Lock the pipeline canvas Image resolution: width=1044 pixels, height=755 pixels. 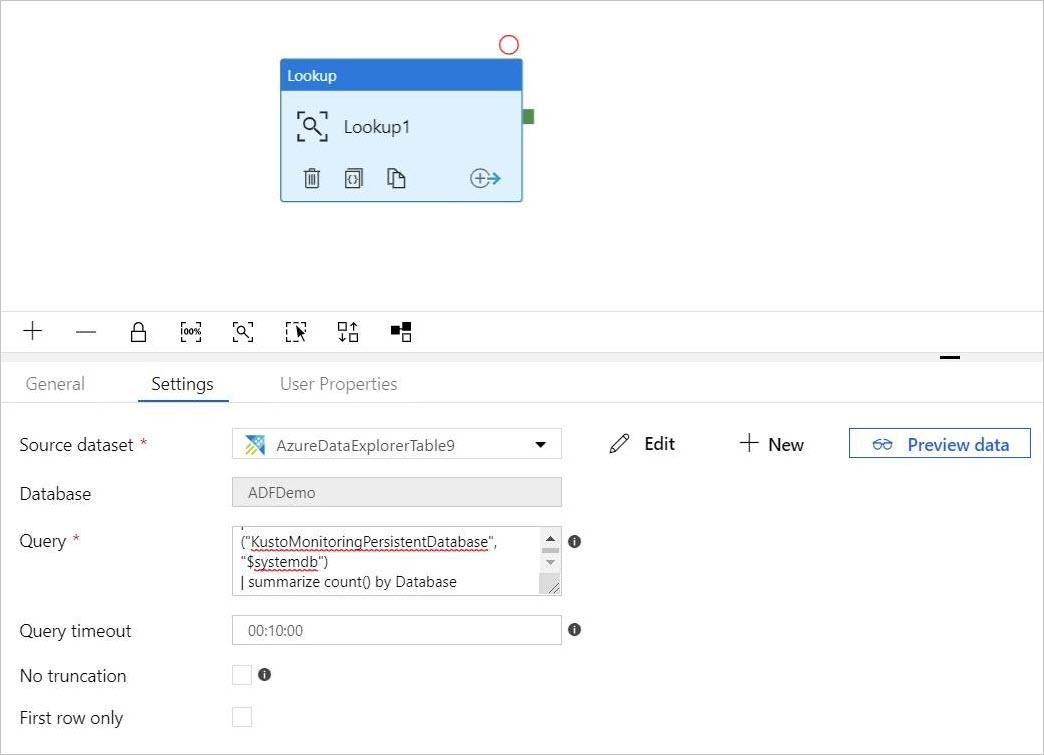[x=138, y=331]
